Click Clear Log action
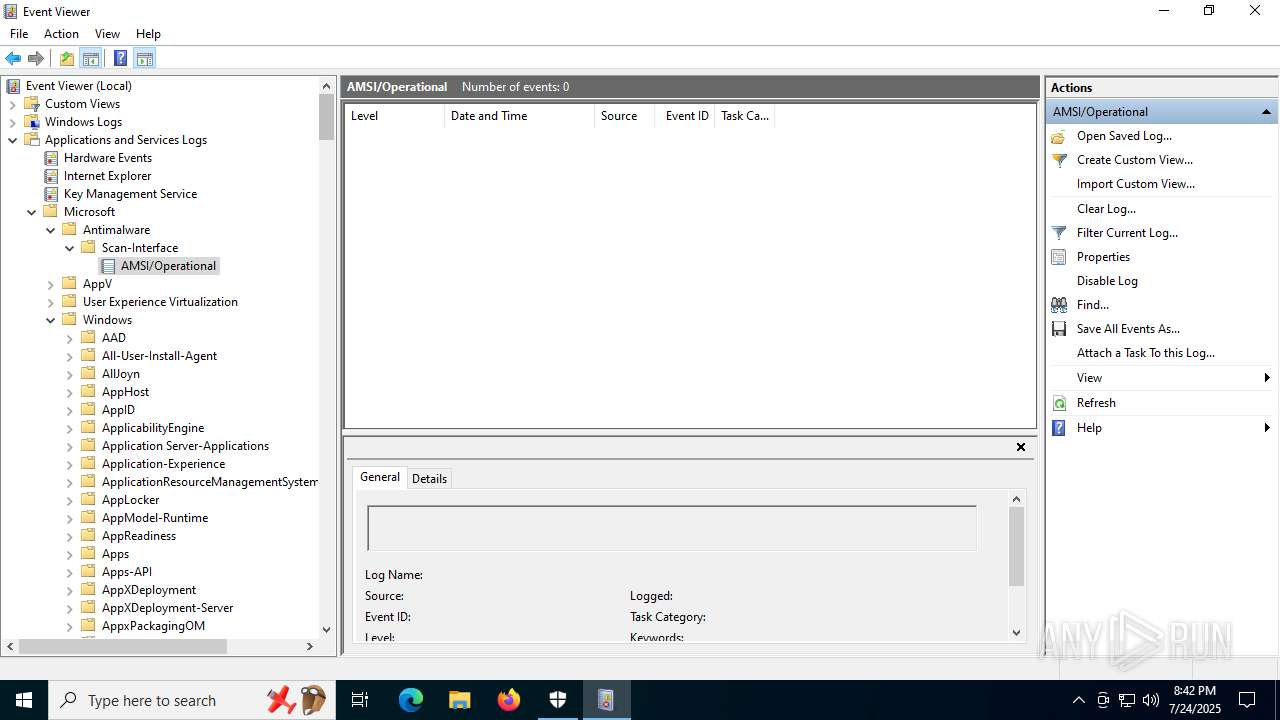 pos(1106,209)
